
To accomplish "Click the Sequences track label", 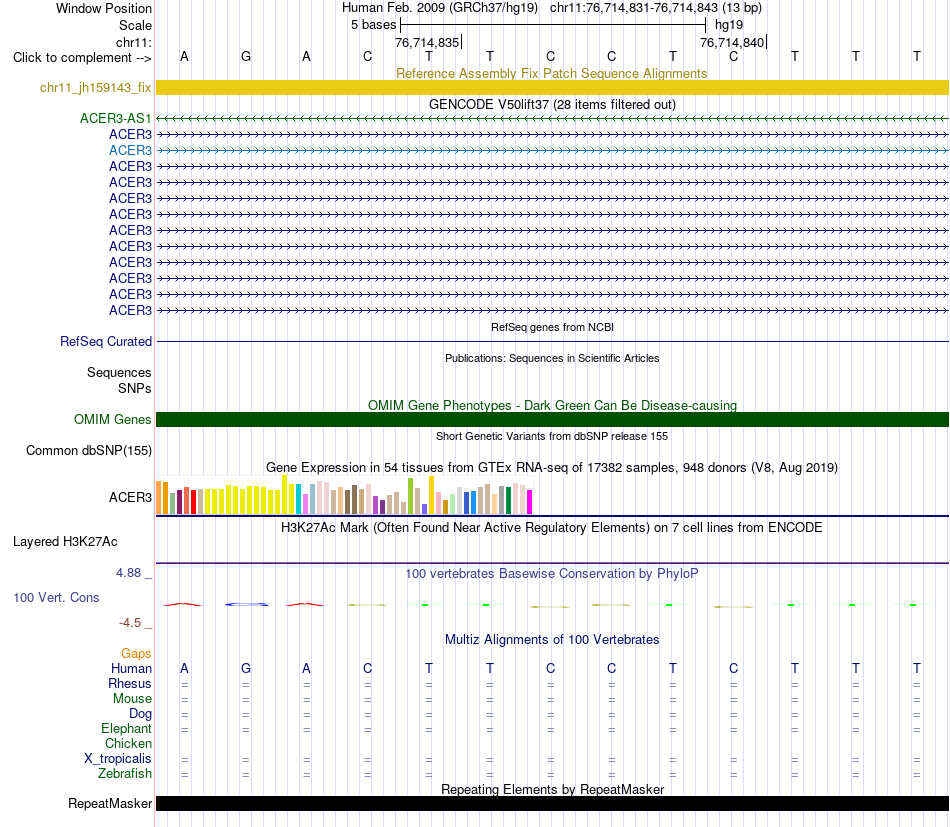I will pos(119,372).
